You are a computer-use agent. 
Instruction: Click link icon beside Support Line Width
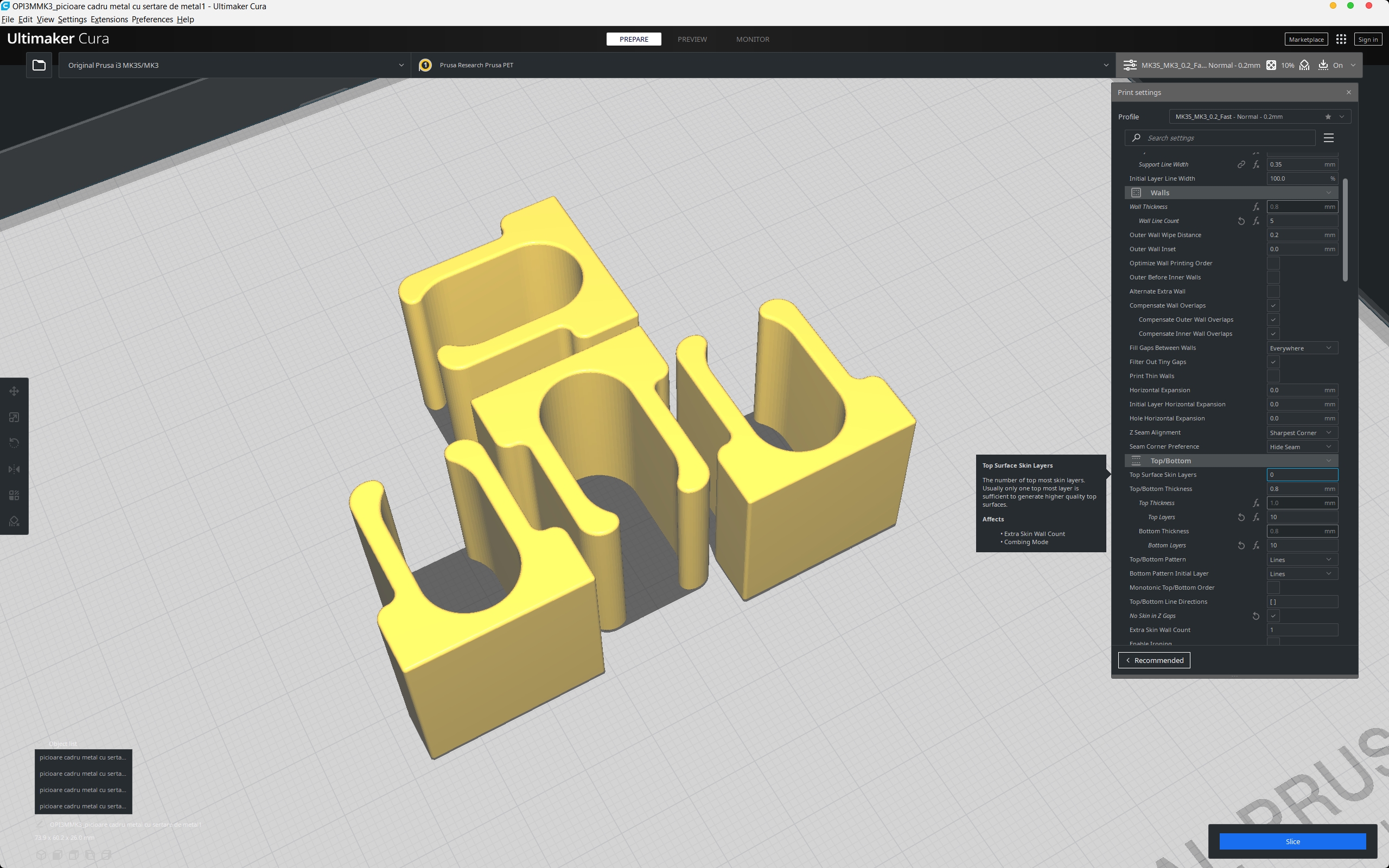(x=1241, y=164)
